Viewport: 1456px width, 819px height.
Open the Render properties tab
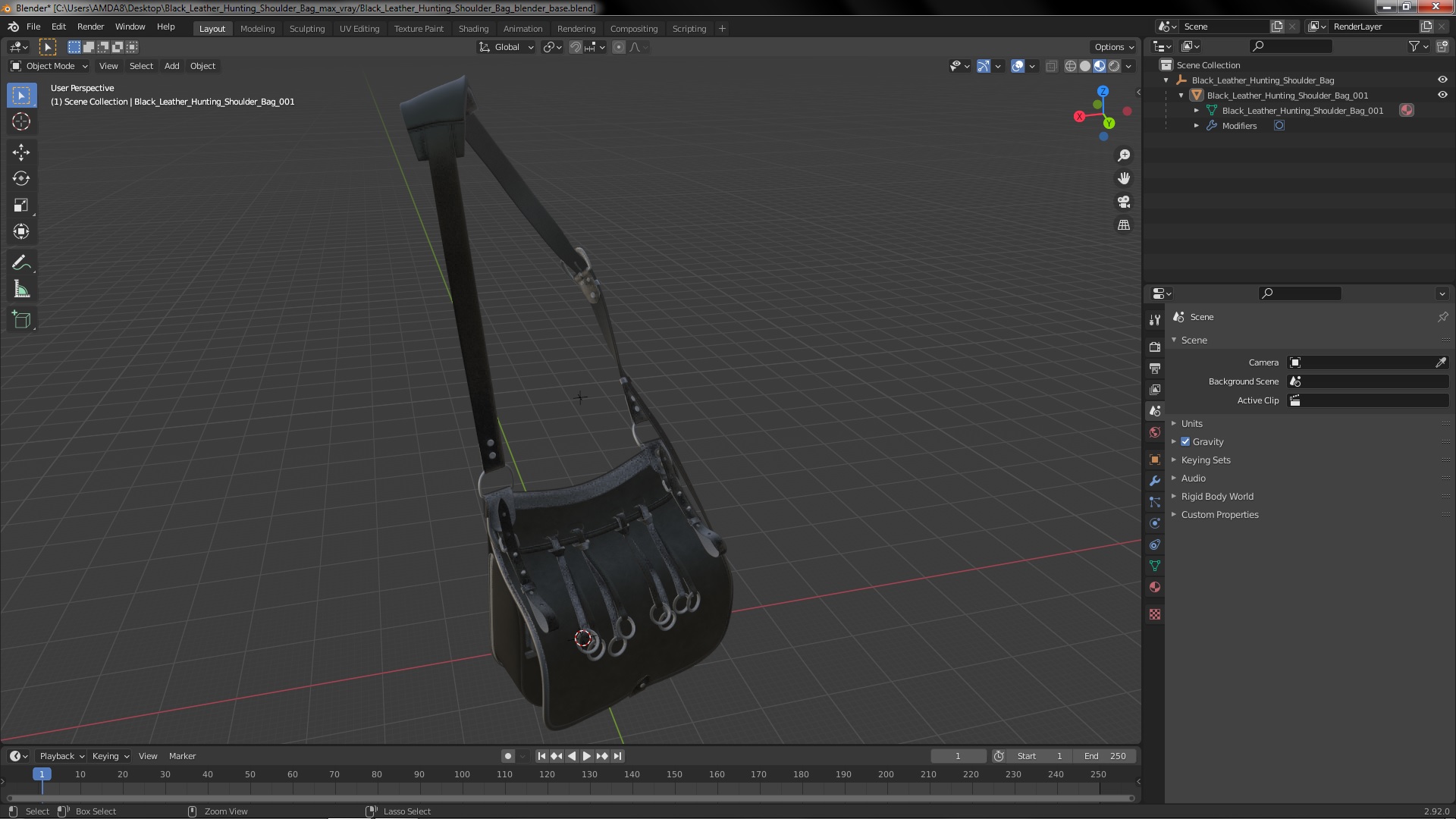1155,347
